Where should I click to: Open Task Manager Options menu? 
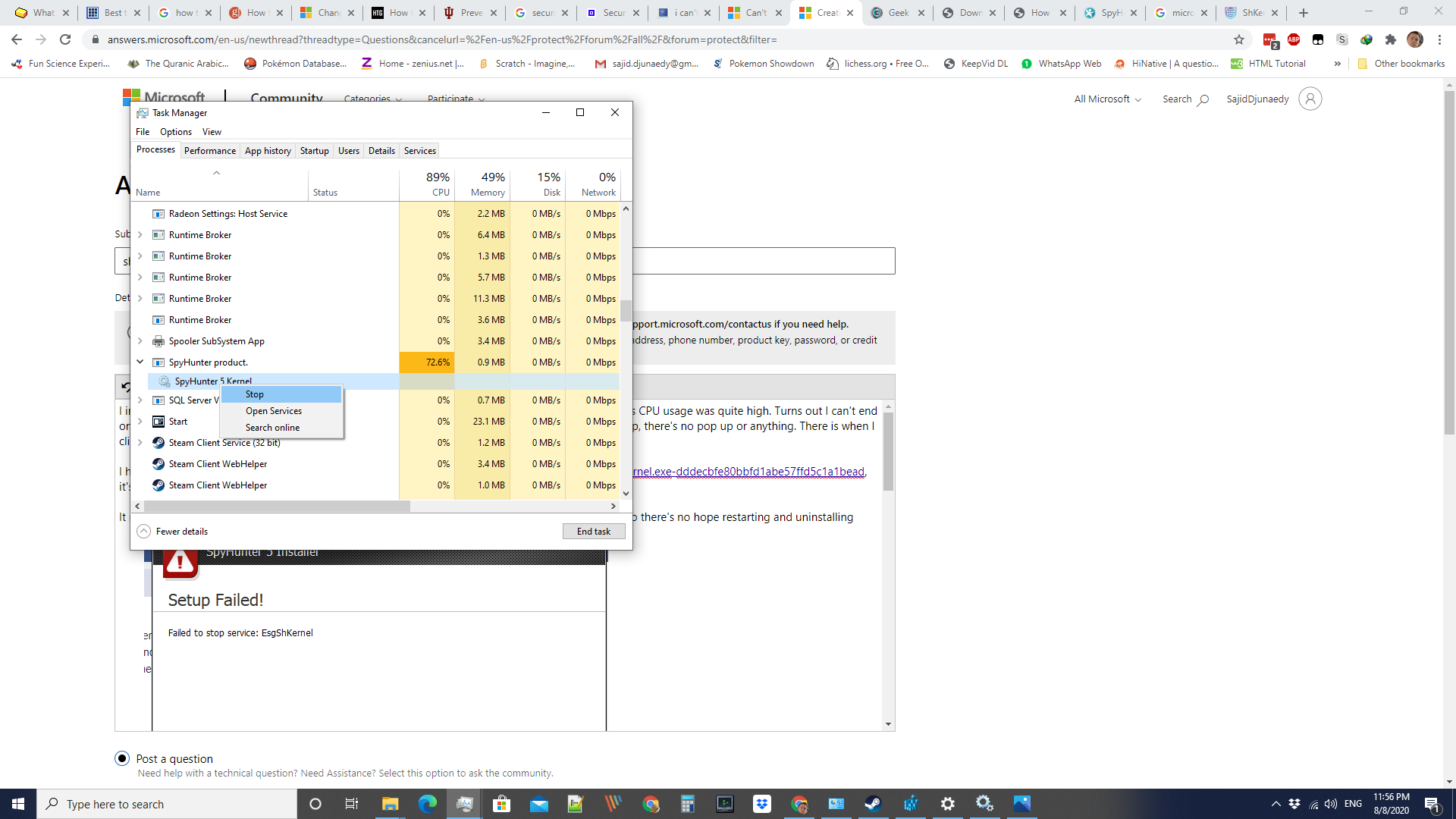(x=176, y=132)
